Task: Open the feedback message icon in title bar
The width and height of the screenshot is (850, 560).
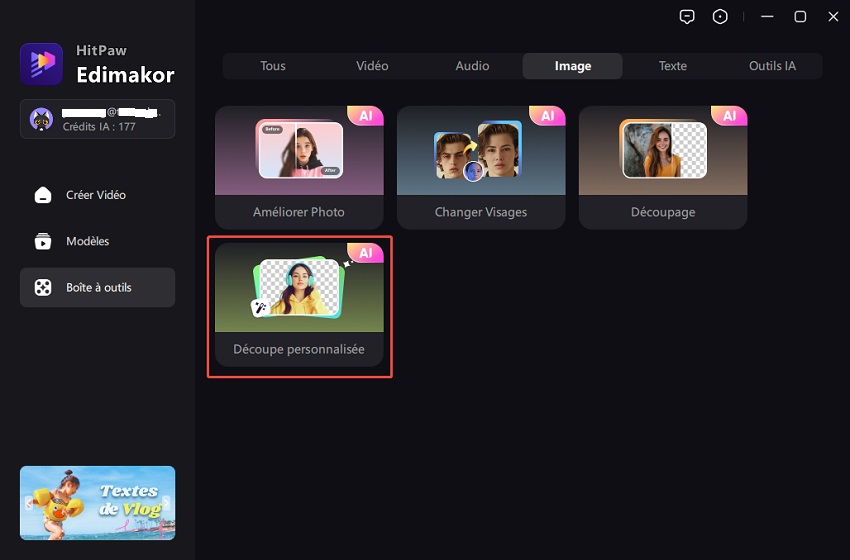Action: tap(687, 17)
